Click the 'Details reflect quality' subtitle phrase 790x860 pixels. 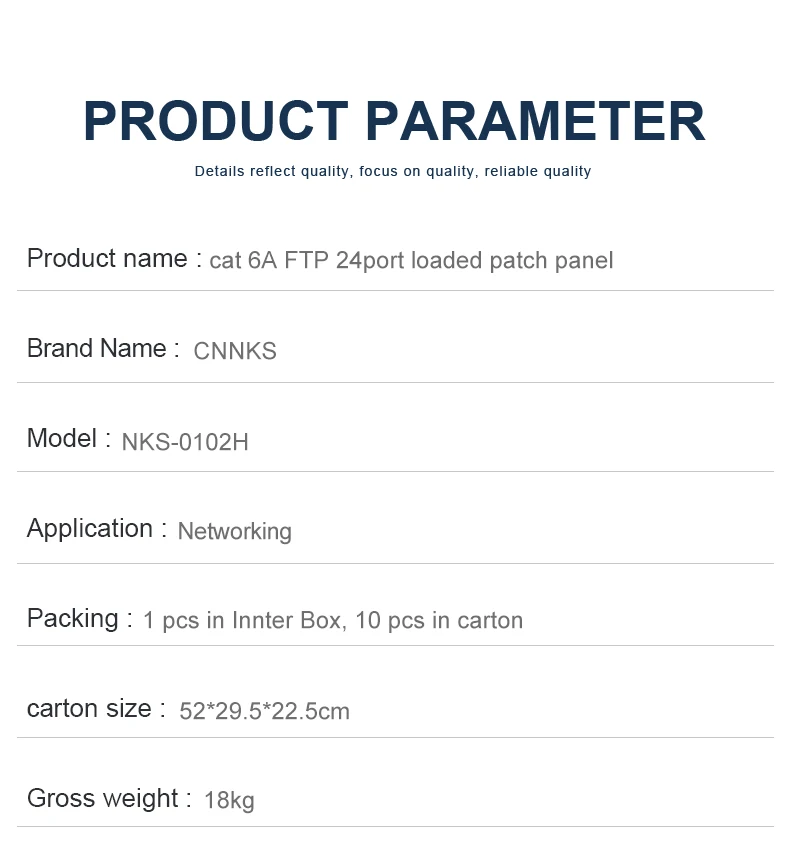point(272,172)
